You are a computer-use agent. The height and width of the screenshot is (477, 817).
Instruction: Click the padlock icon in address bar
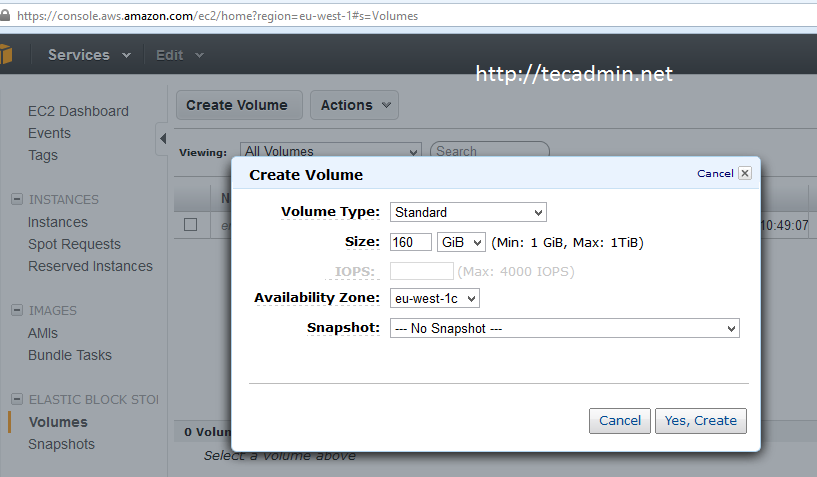click(5, 16)
